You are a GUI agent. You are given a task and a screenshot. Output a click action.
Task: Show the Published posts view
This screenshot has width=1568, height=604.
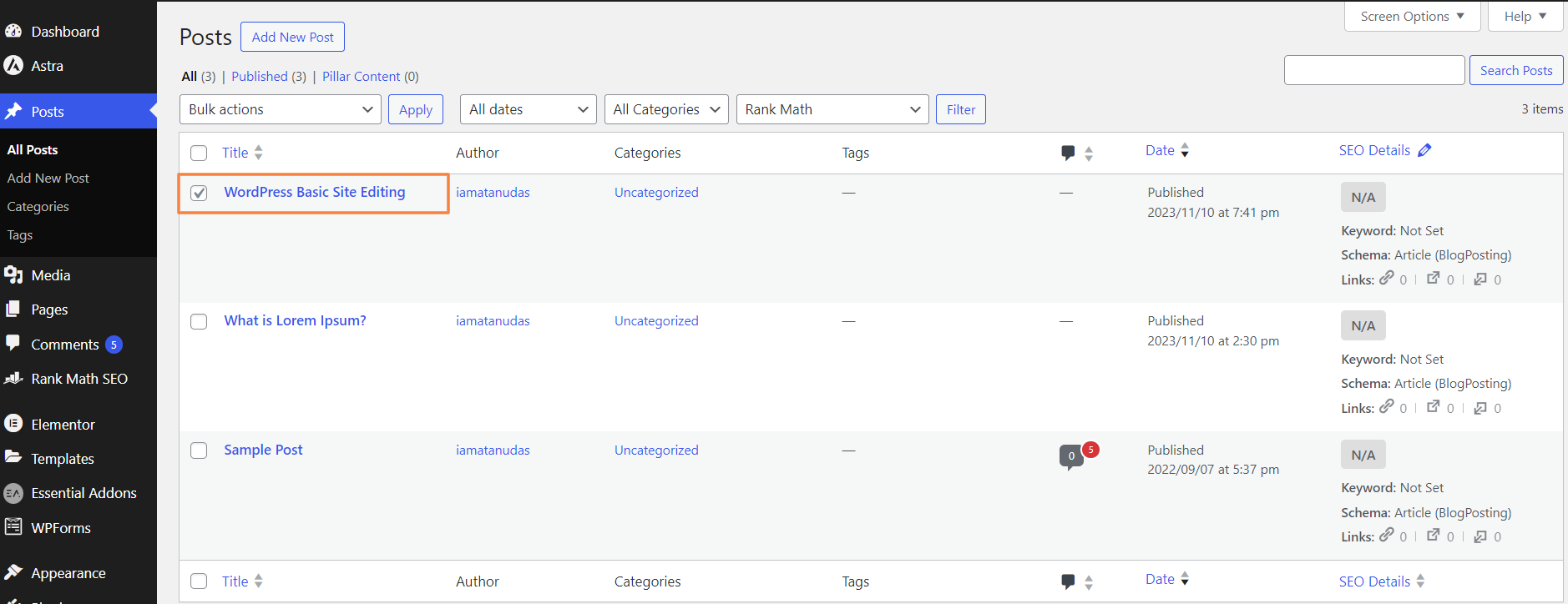(260, 76)
